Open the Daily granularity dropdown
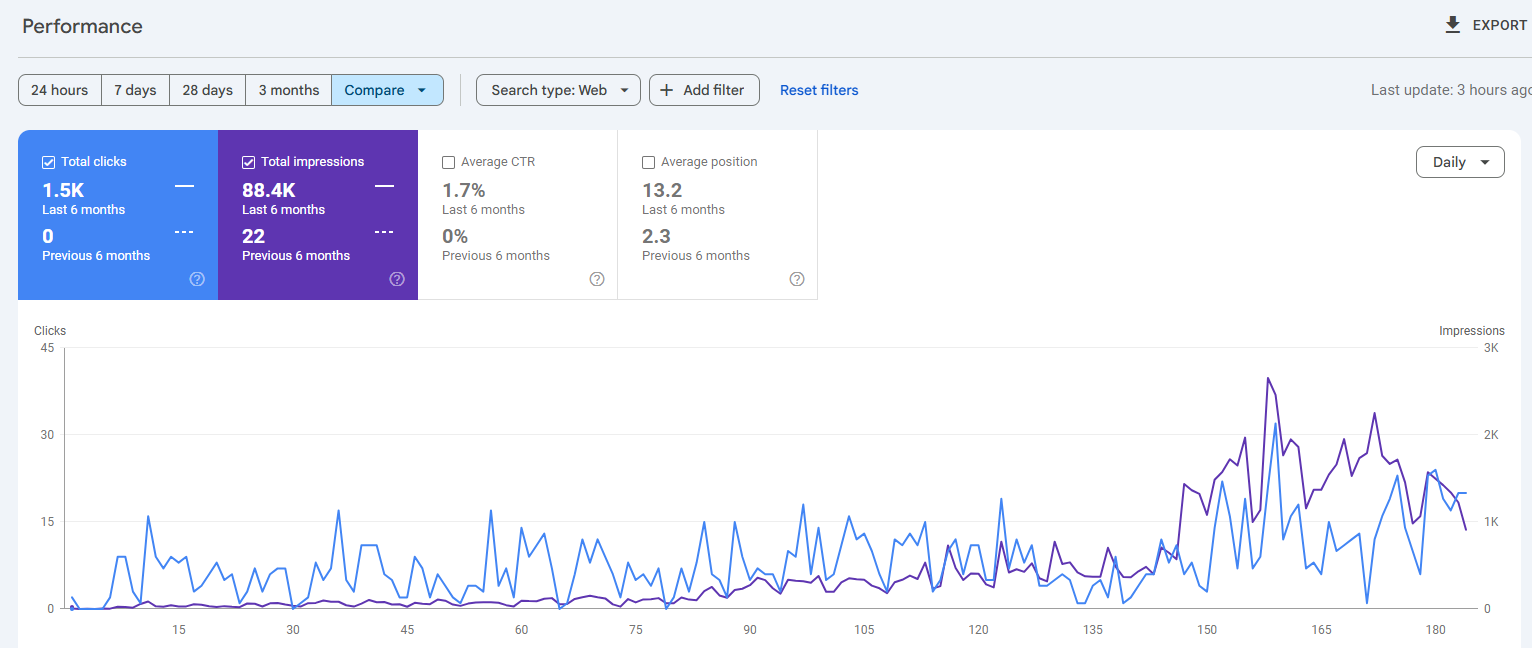 point(1459,162)
